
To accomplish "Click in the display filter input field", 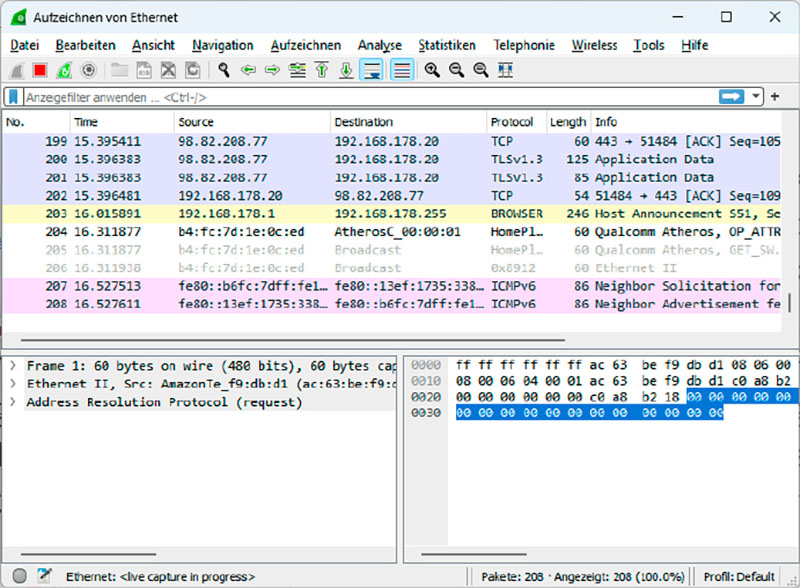I will tap(370, 97).
